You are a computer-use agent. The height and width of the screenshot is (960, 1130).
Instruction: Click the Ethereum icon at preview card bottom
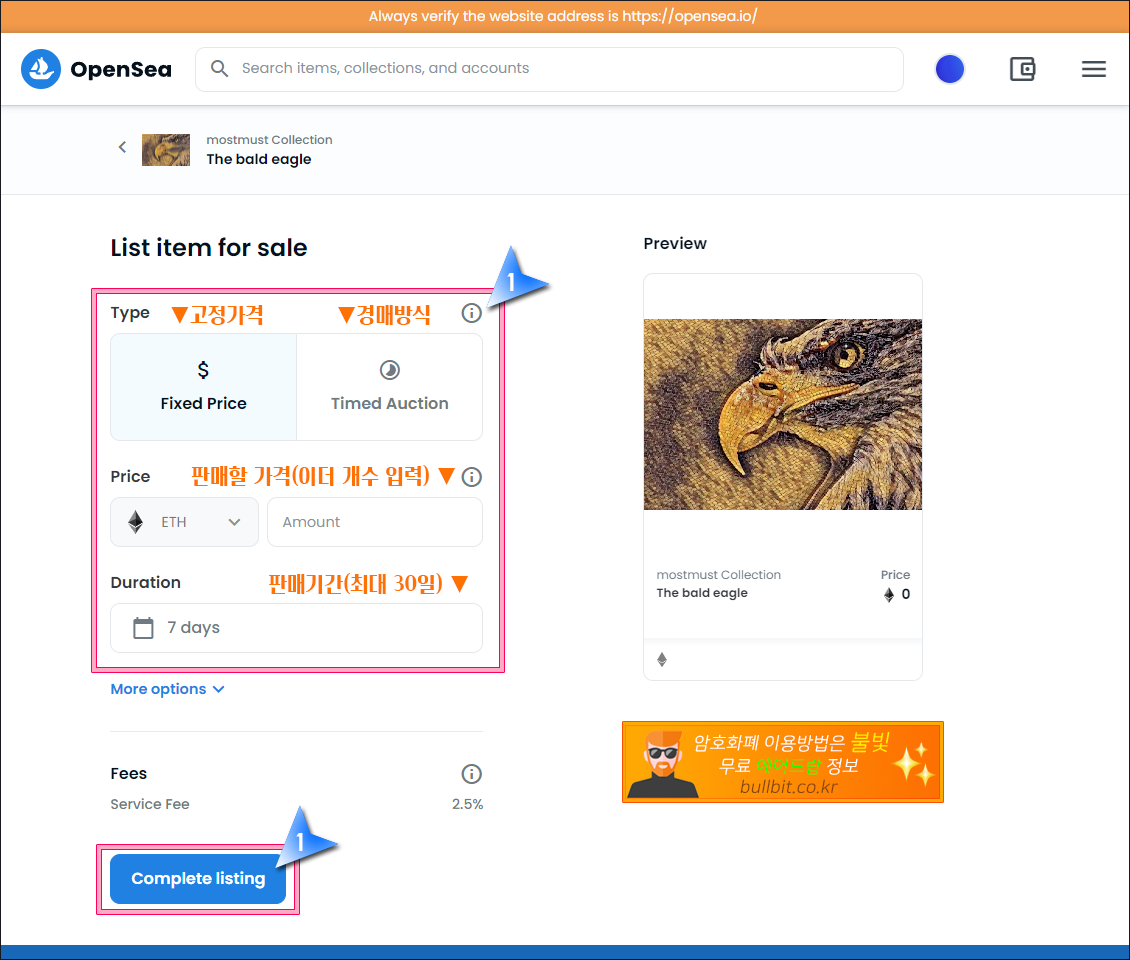[x=662, y=659]
